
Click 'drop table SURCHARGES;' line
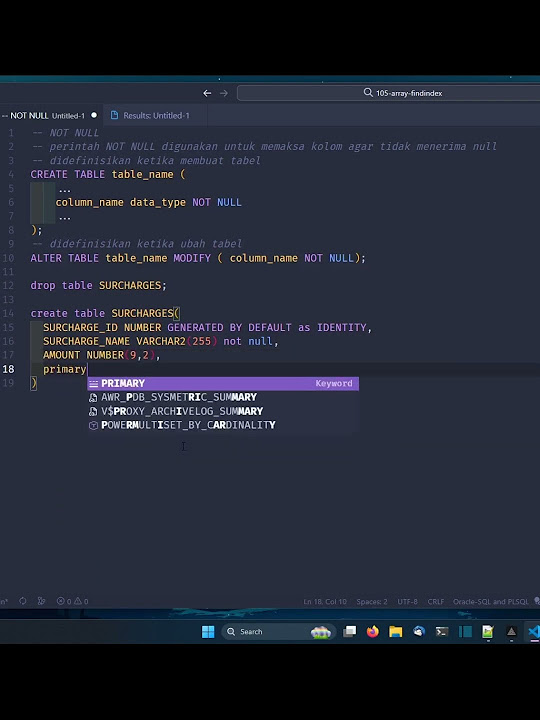(x=98, y=286)
